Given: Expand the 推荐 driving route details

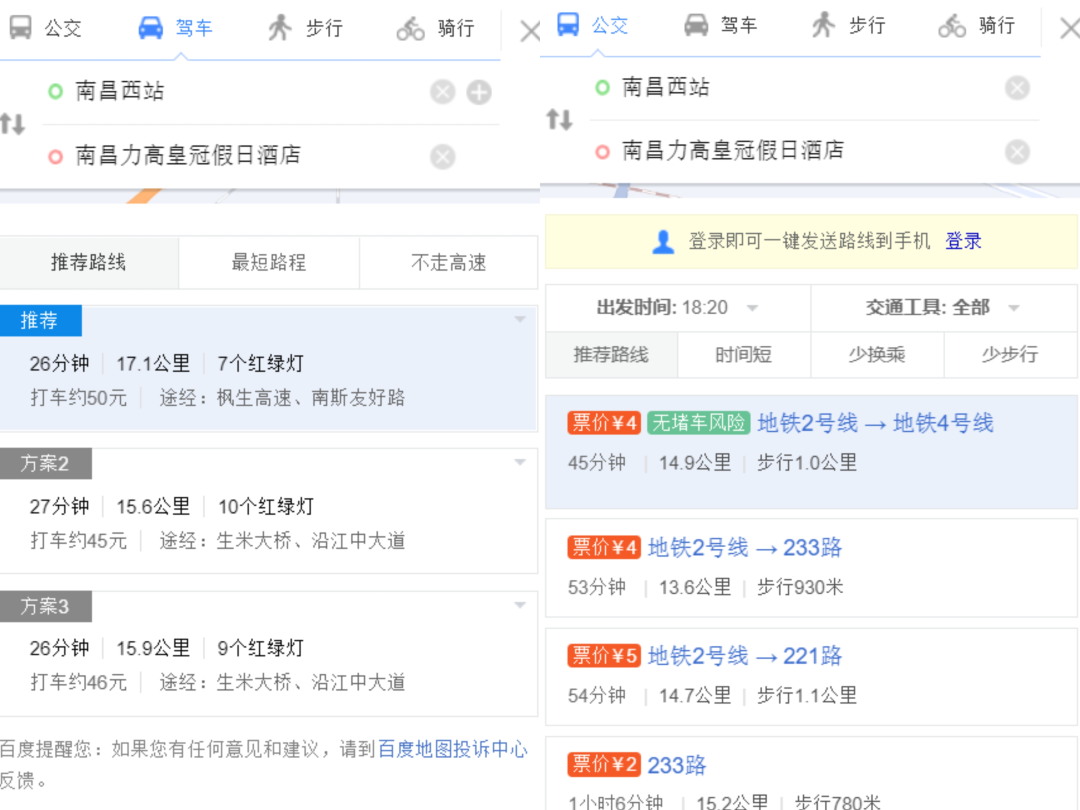Looking at the screenshot, I should tap(520, 320).
